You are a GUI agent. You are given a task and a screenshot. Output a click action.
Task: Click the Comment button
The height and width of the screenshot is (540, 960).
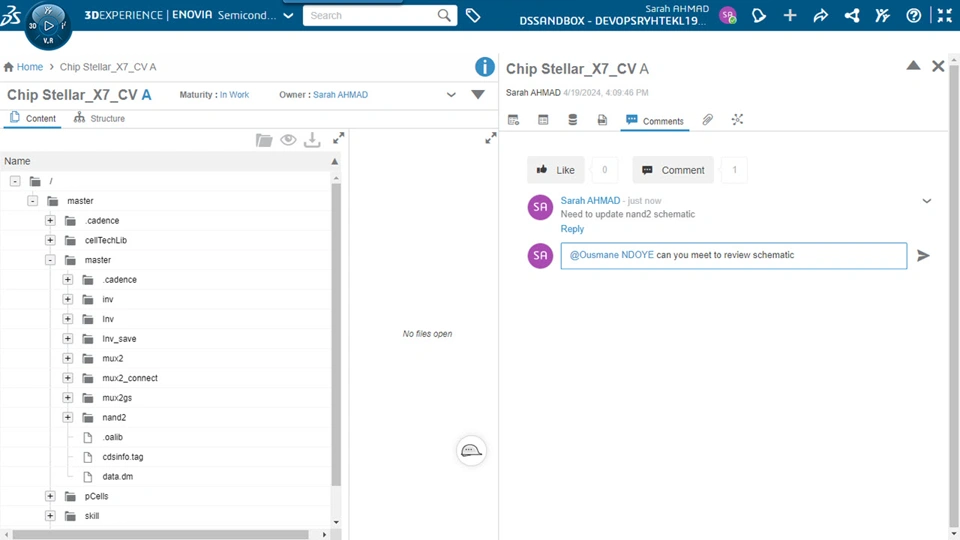click(673, 170)
